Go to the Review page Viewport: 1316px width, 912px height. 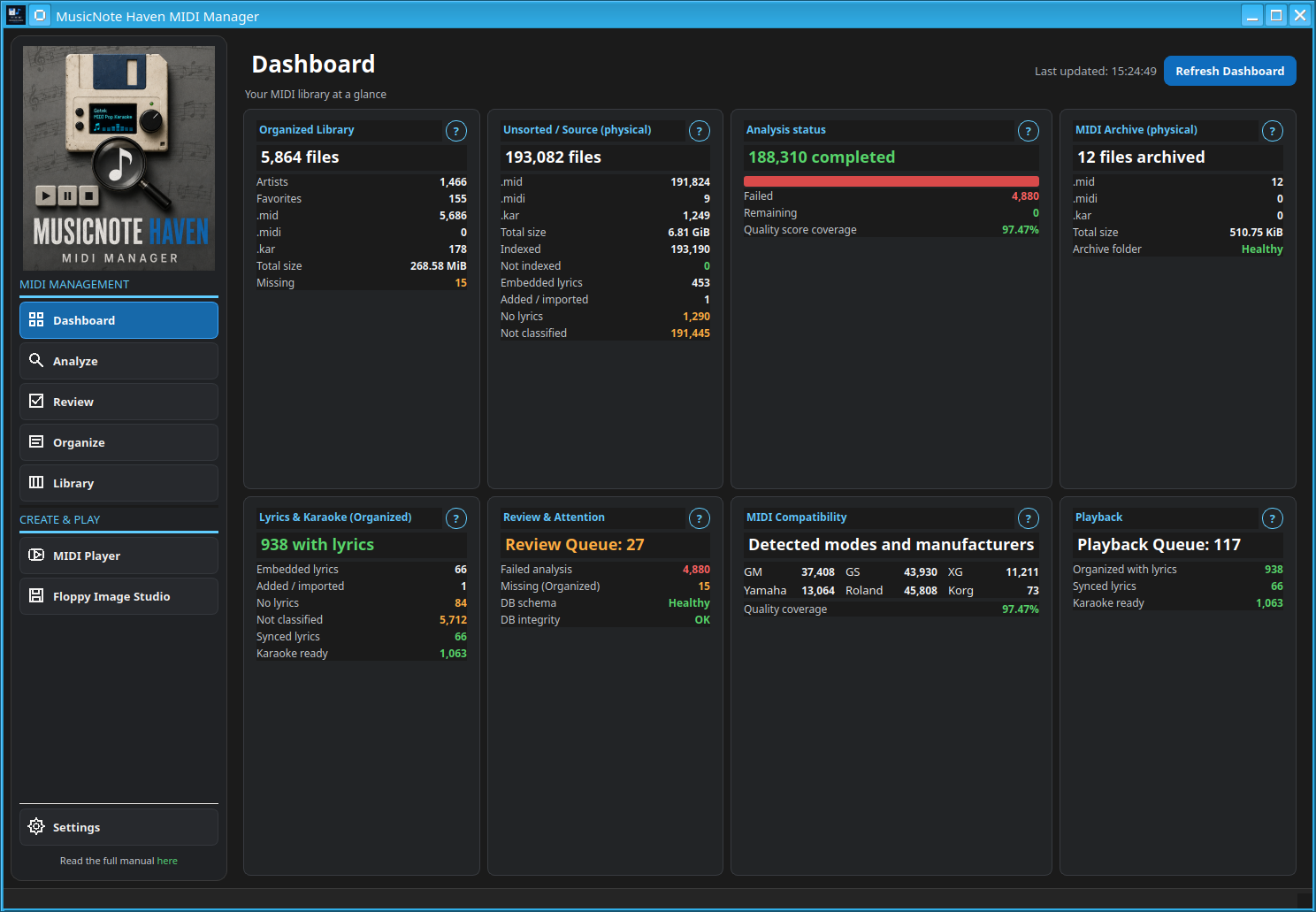point(119,402)
